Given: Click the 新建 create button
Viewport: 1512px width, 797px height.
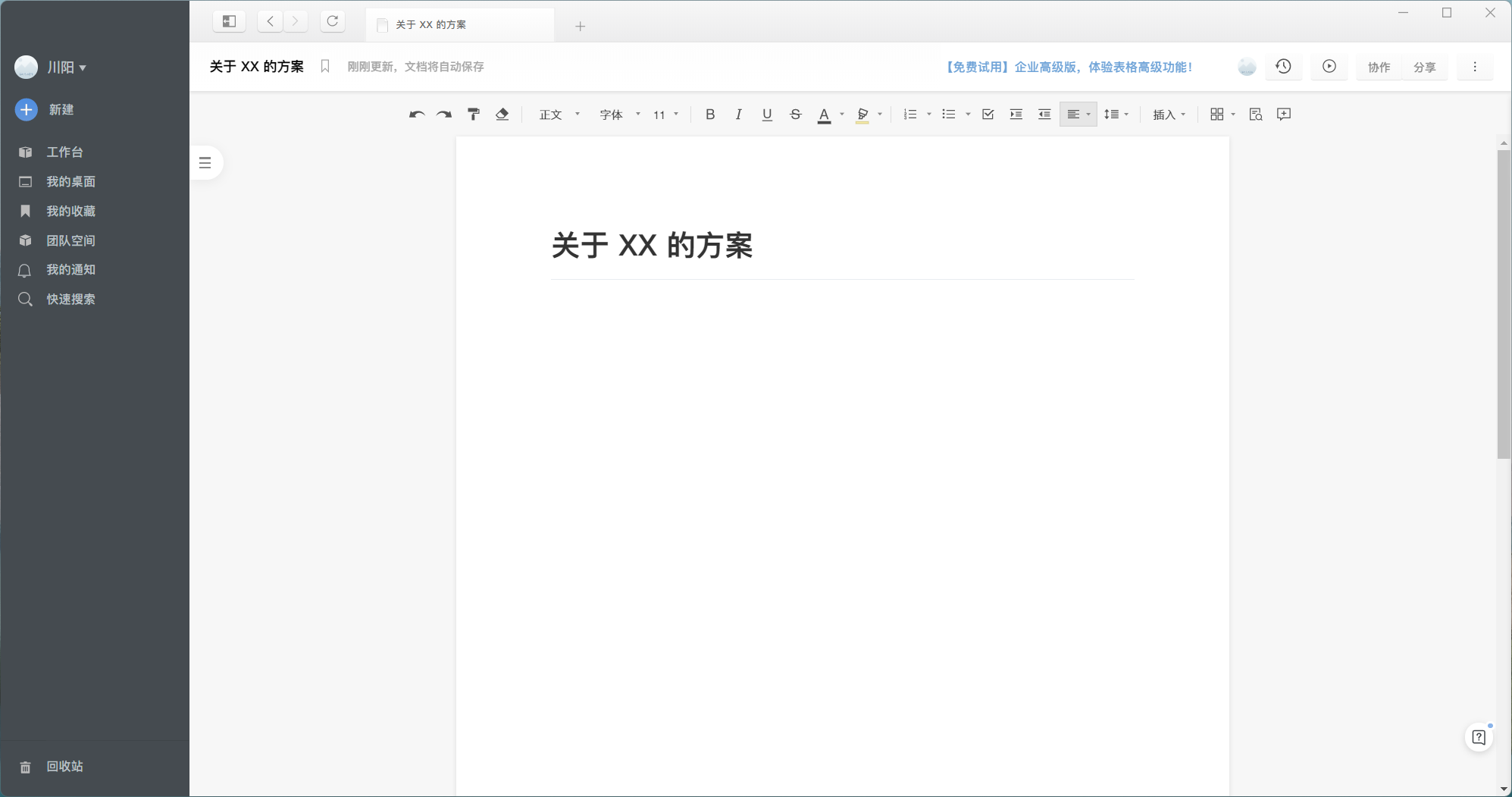Looking at the screenshot, I should pyautogui.click(x=45, y=110).
